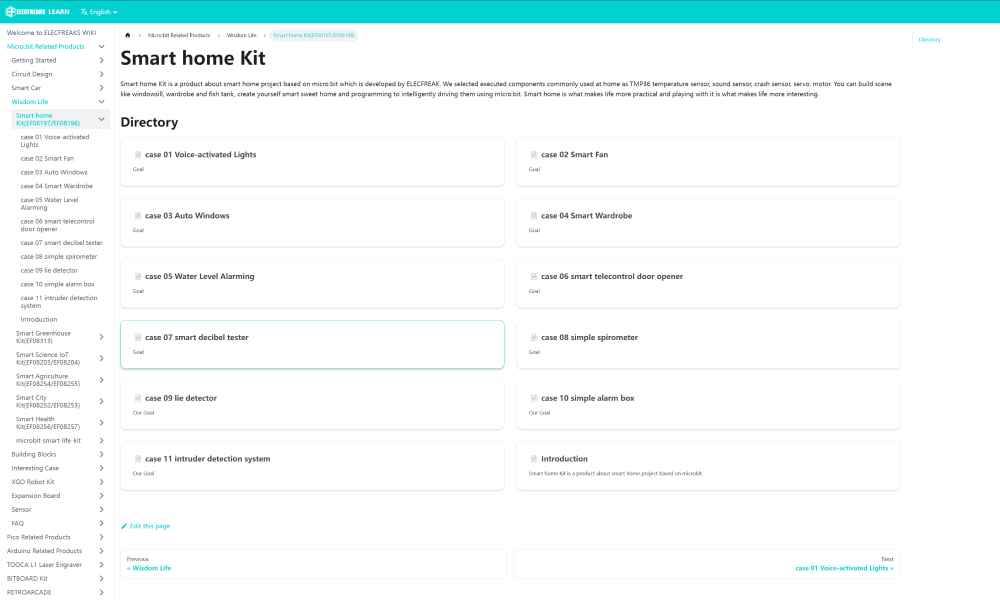1000x600 pixels.
Task: Click document icon on Introduction card
Action: click(534, 459)
